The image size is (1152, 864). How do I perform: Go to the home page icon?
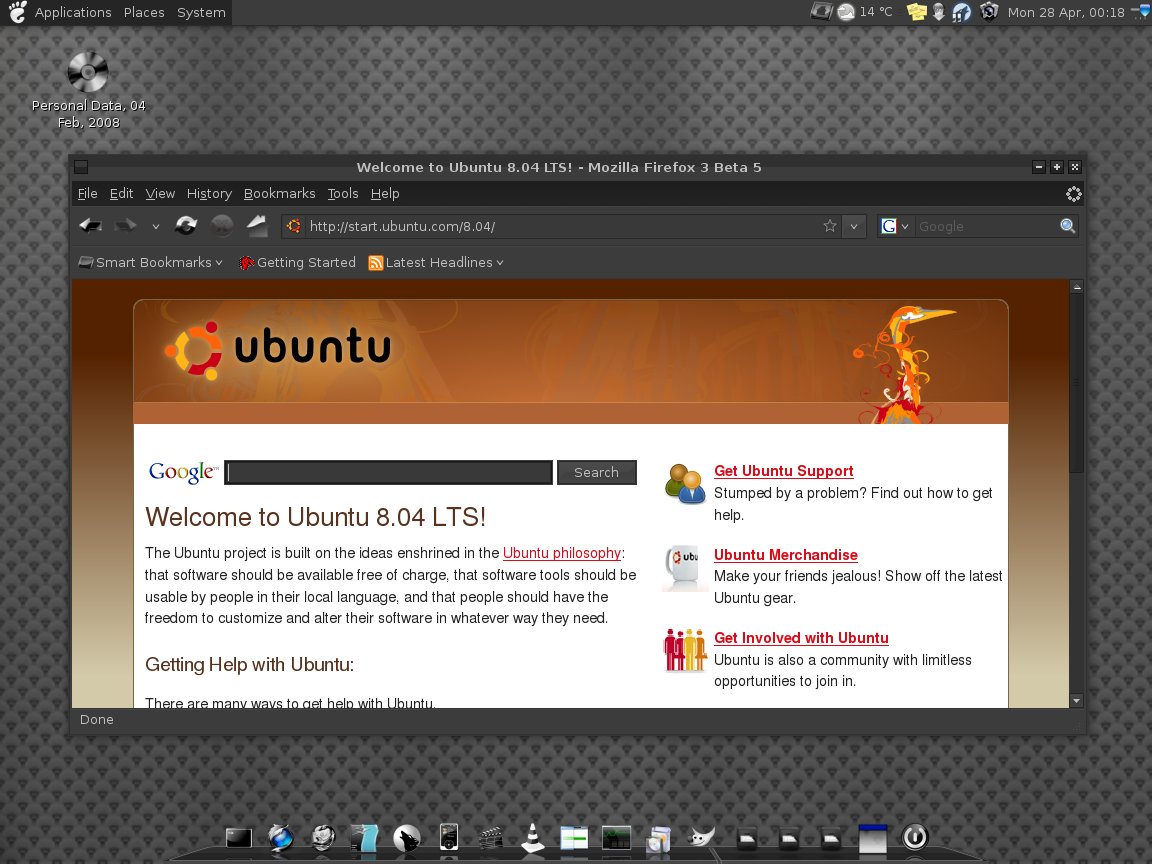click(x=257, y=226)
